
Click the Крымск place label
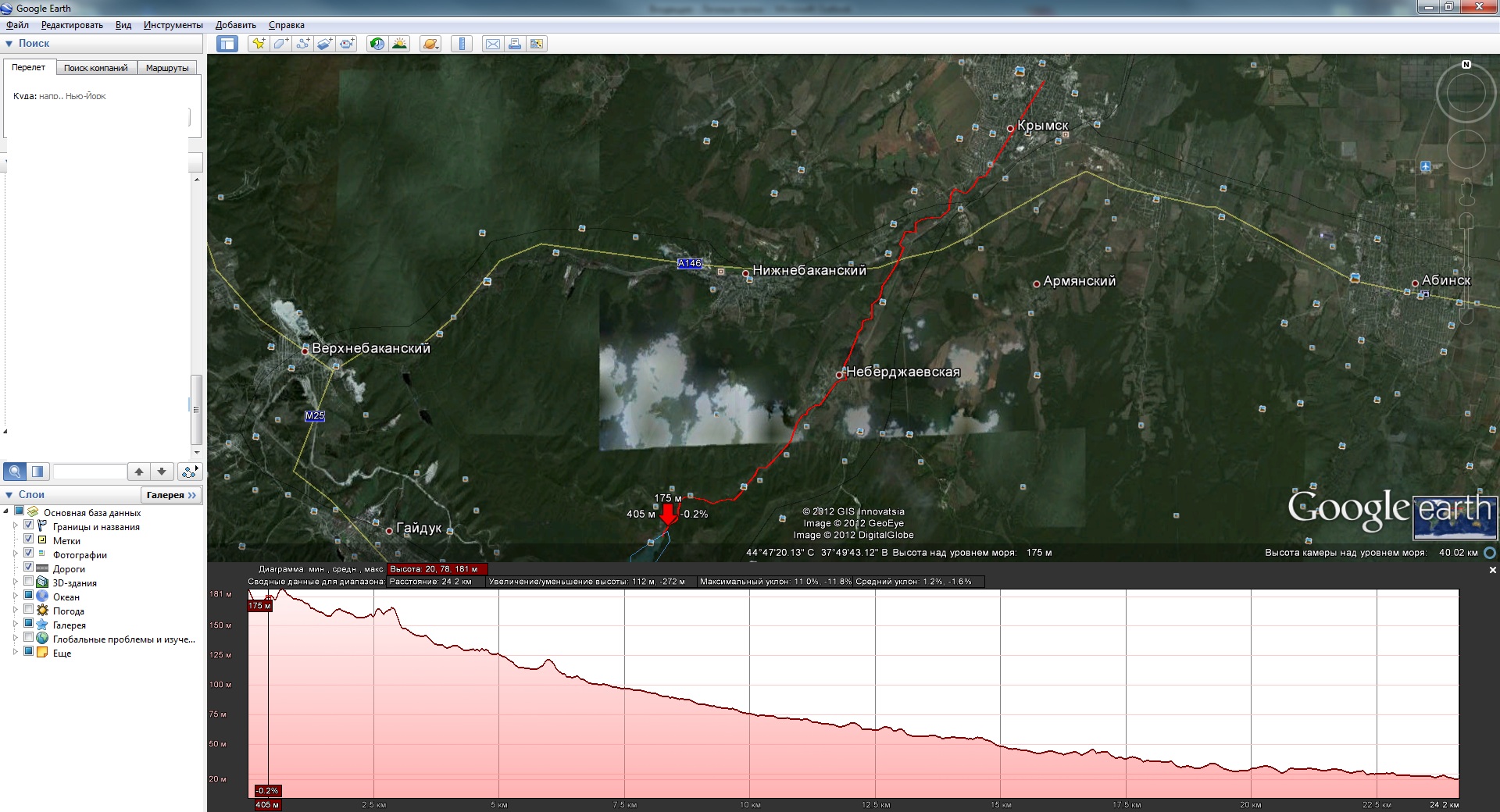click(x=1043, y=126)
